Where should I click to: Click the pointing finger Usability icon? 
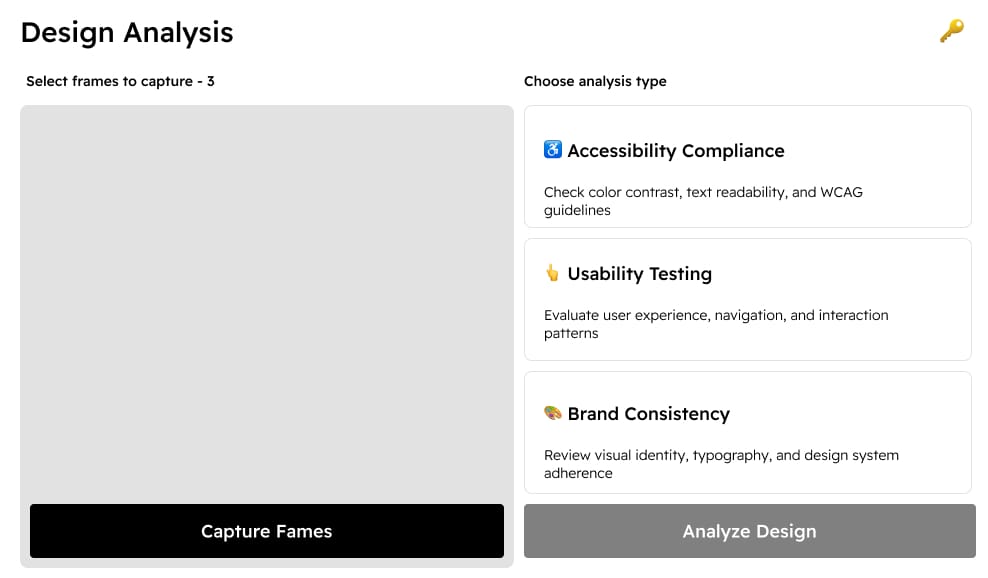click(x=552, y=273)
